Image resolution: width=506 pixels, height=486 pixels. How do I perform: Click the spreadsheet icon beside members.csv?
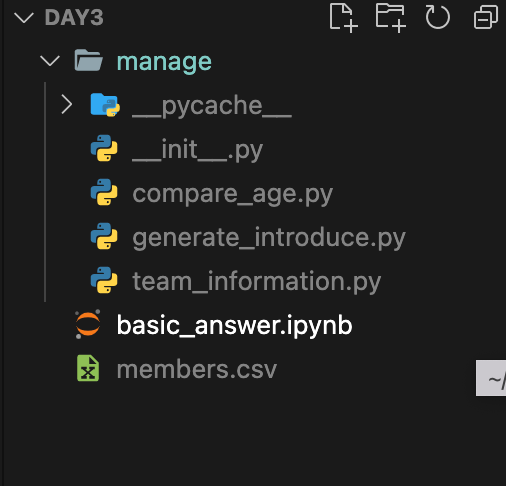point(88,368)
